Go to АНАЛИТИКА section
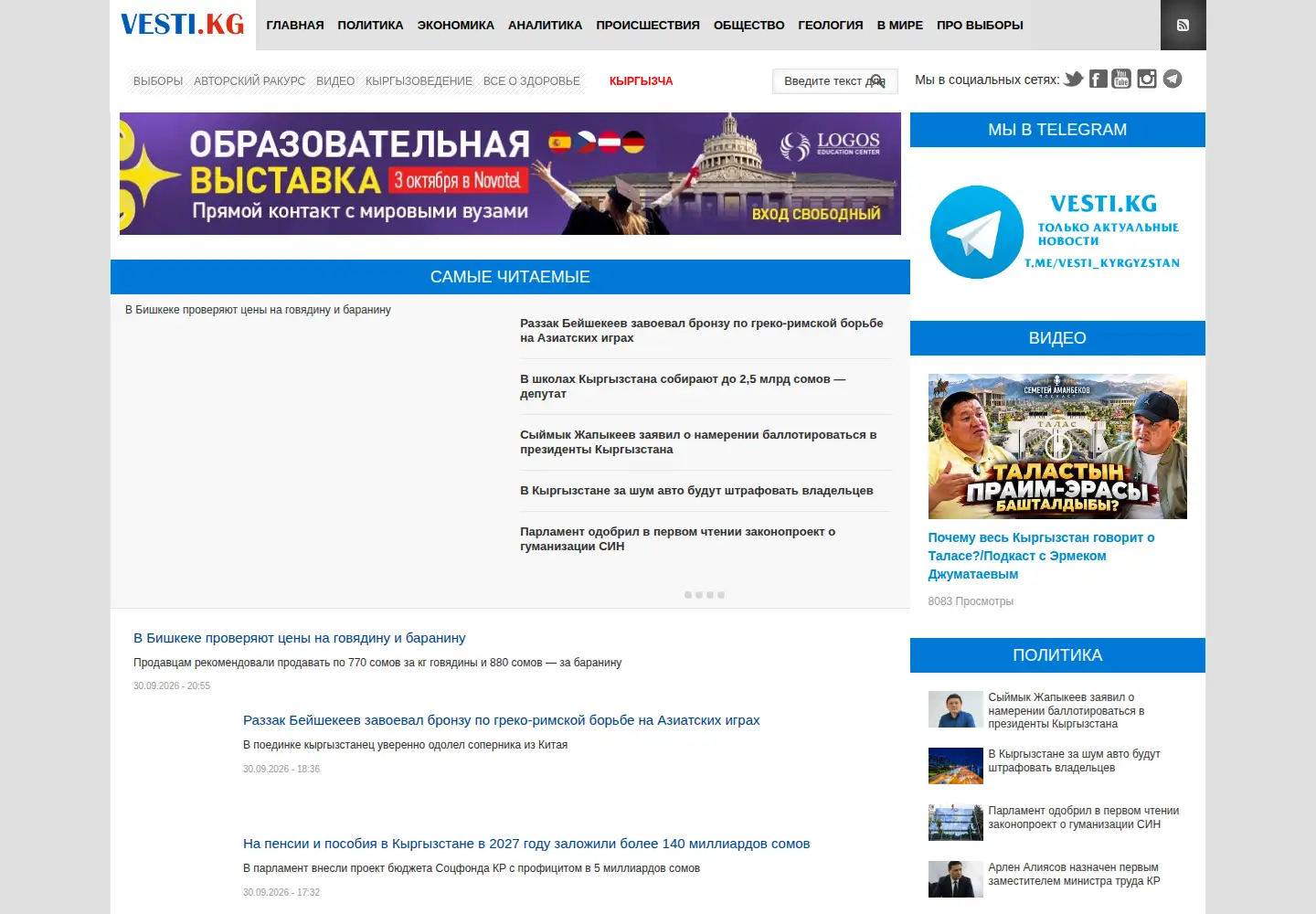Viewport: 1316px width, 914px height. (545, 26)
